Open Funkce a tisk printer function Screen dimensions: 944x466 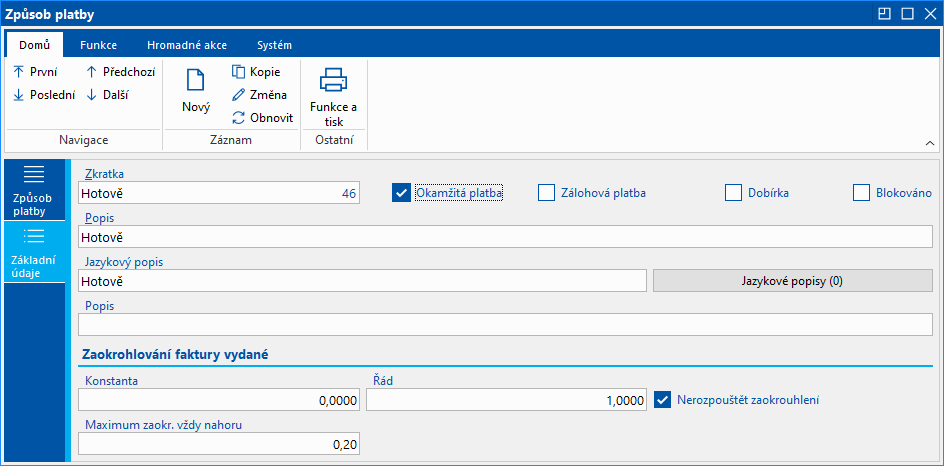coord(334,96)
